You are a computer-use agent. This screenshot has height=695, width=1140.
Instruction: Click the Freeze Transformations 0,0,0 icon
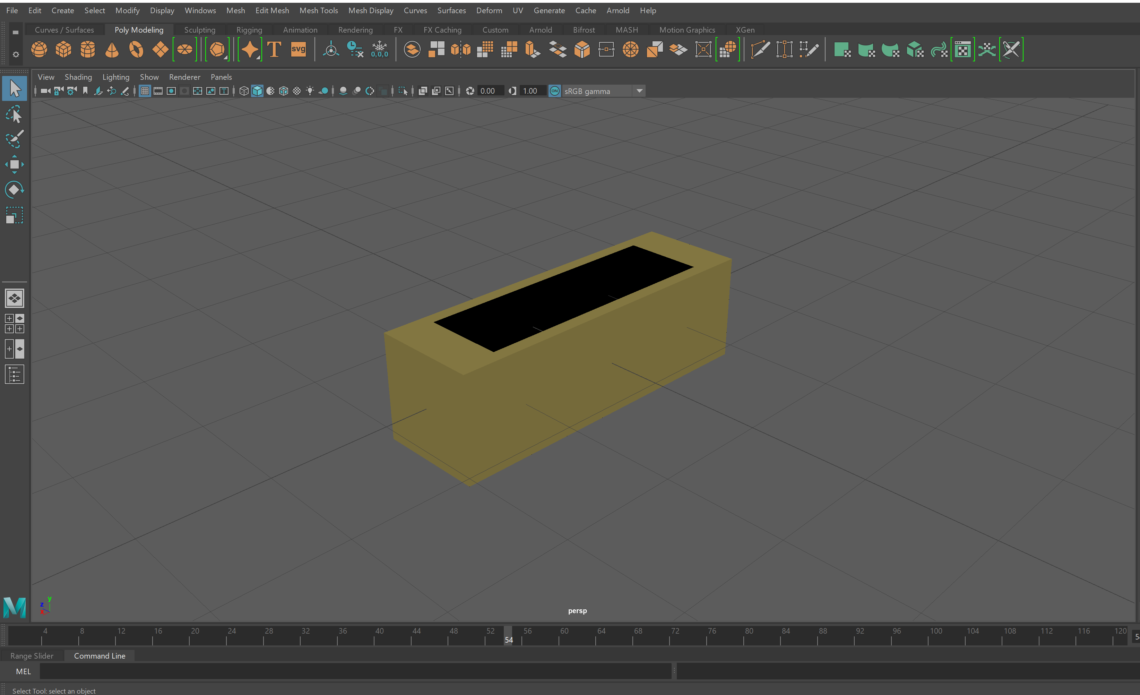point(380,49)
